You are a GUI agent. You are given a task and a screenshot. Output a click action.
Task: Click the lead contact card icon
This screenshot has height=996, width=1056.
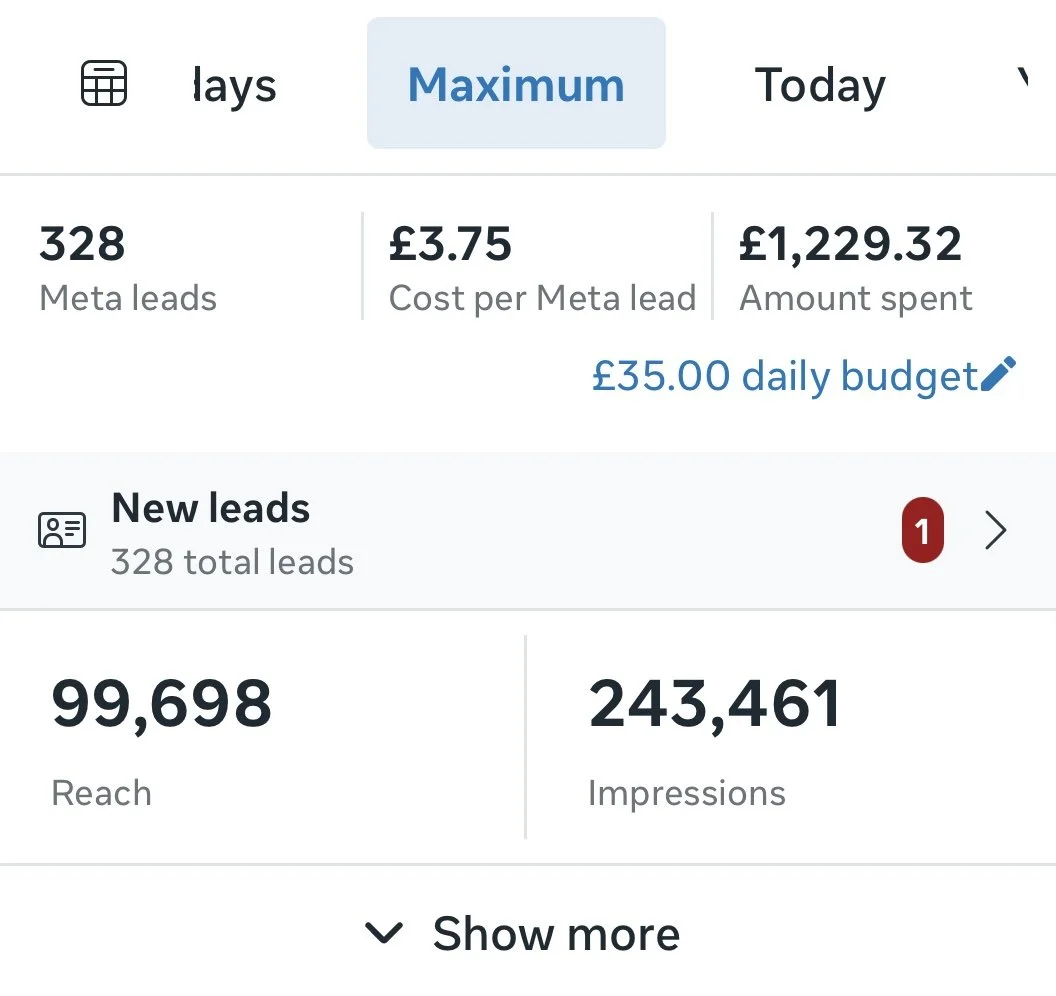(62, 530)
